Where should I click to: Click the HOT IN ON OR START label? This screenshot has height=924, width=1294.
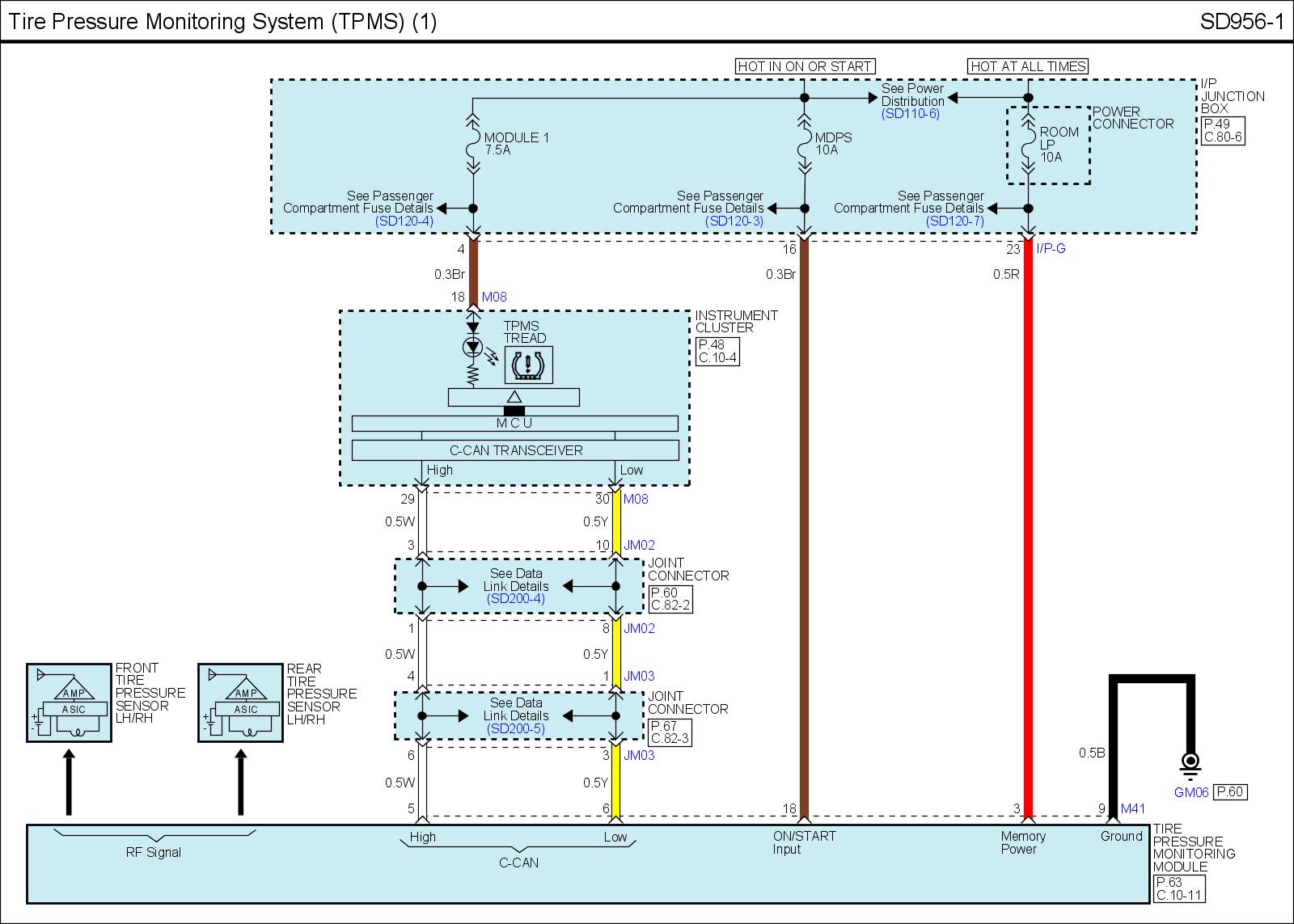805,66
